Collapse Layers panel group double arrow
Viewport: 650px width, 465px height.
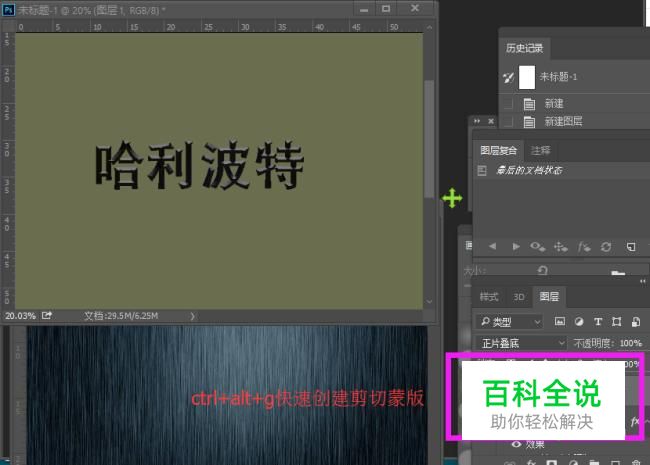[643, 281]
